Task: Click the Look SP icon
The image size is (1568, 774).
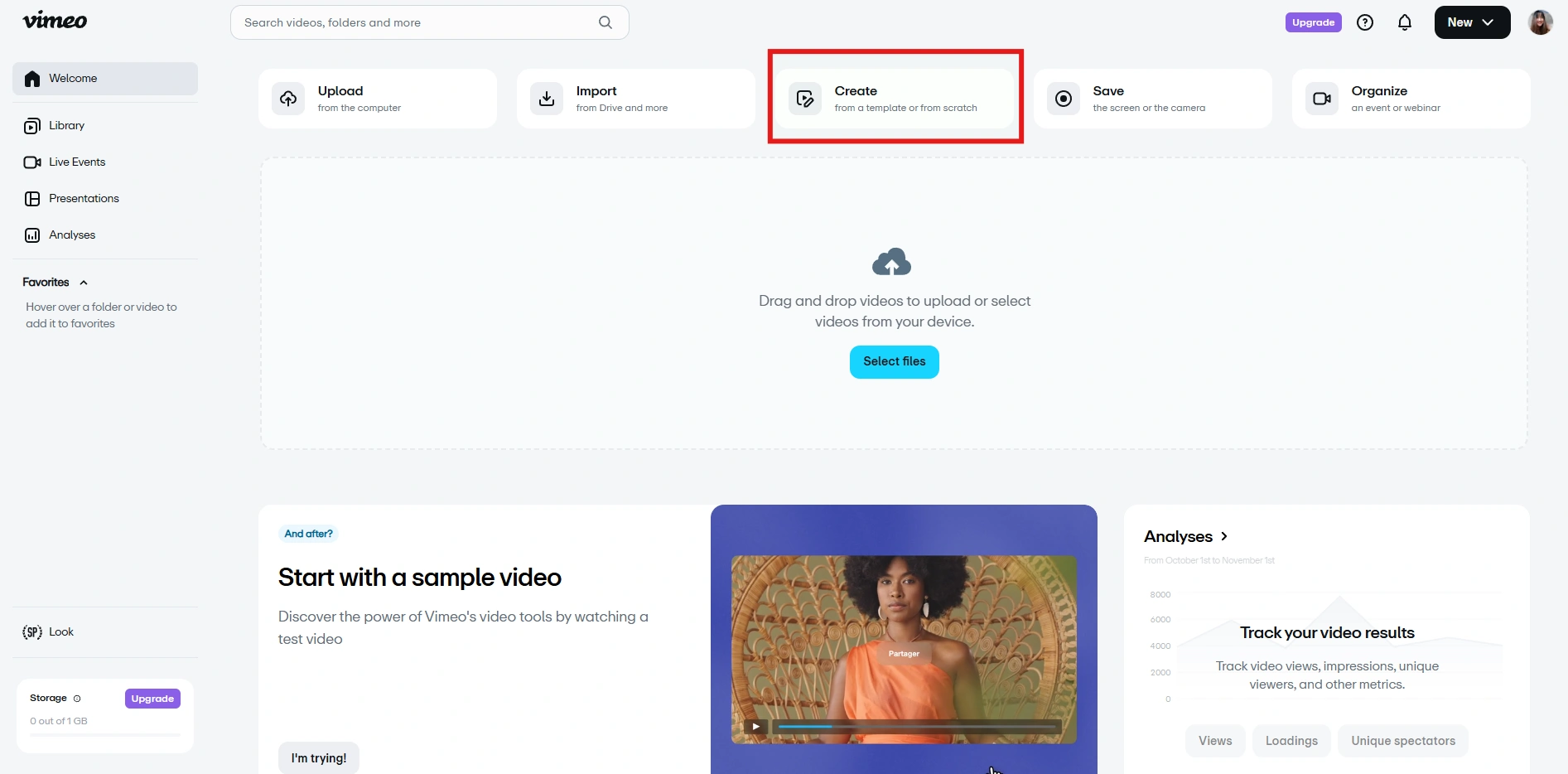Action: pyautogui.click(x=32, y=632)
